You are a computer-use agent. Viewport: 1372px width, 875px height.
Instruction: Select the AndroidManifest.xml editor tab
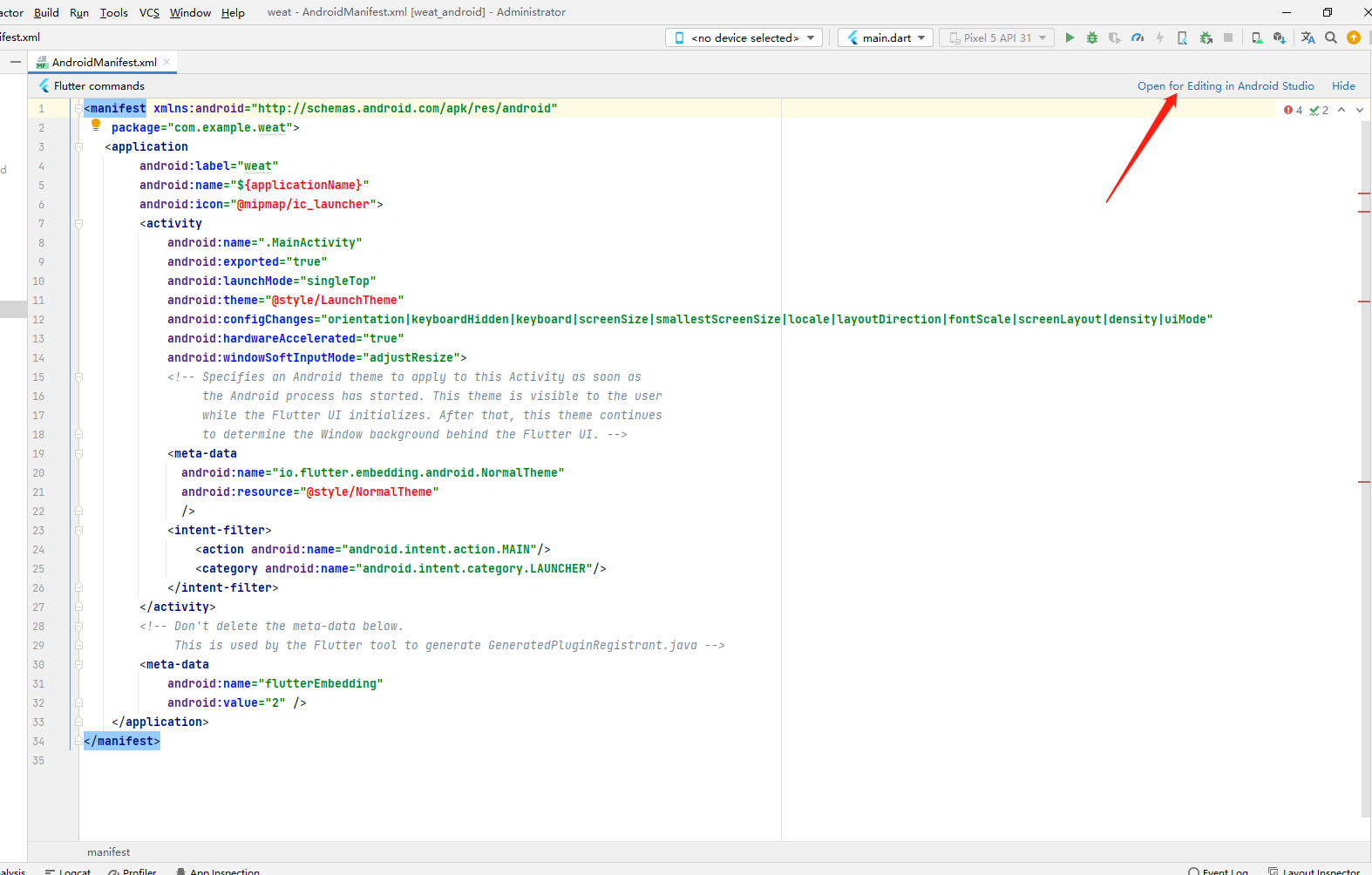coord(104,62)
